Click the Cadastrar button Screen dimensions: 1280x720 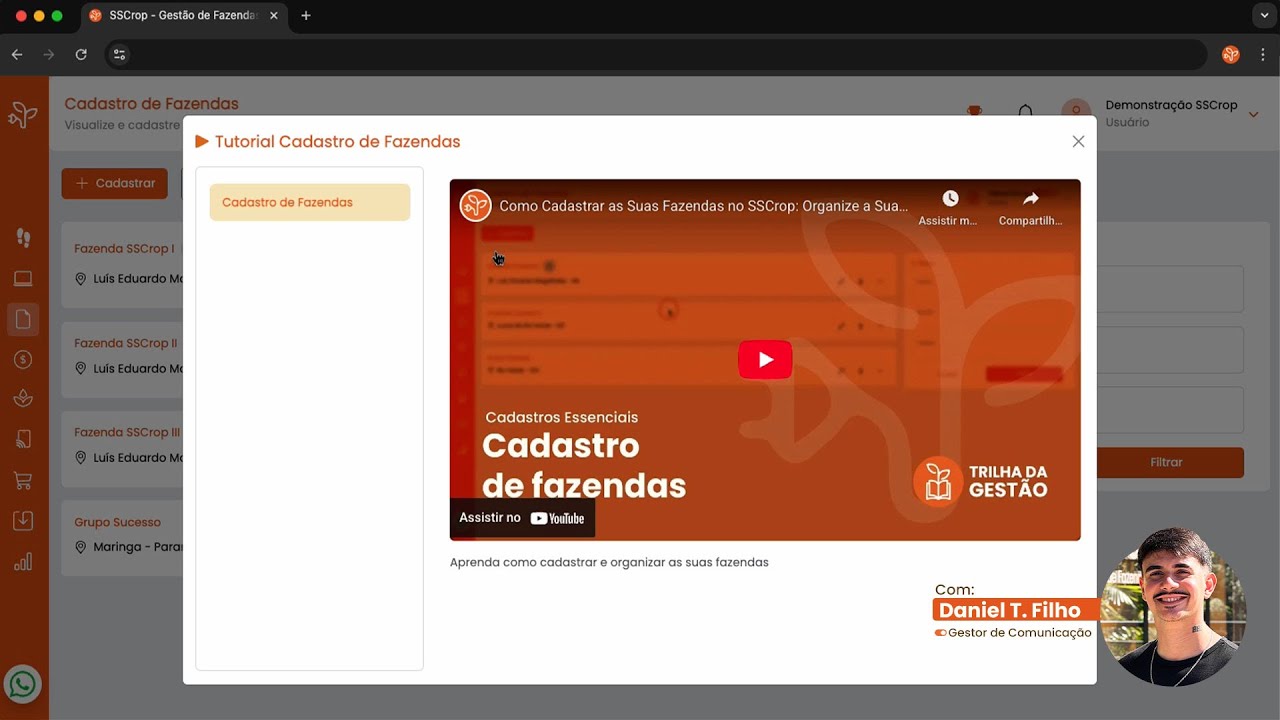pos(115,183)
